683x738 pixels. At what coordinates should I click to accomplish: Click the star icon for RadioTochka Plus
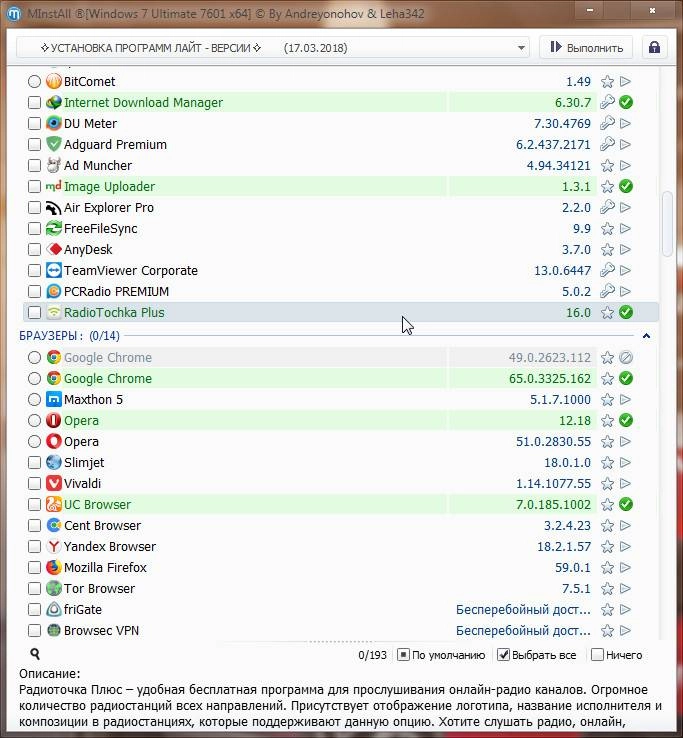click(x=607, y=313)
